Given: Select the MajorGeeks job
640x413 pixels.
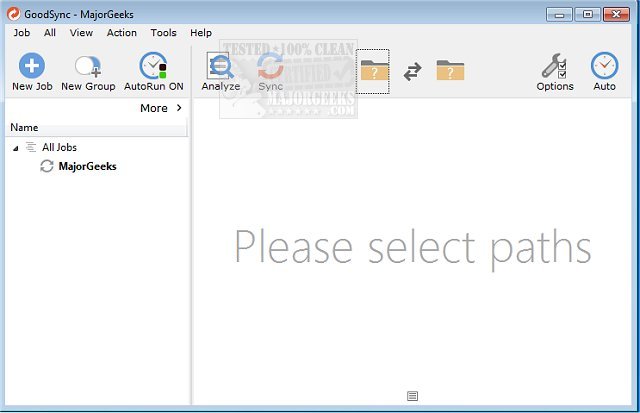Looking at the screenshot, I should [87, 166].
